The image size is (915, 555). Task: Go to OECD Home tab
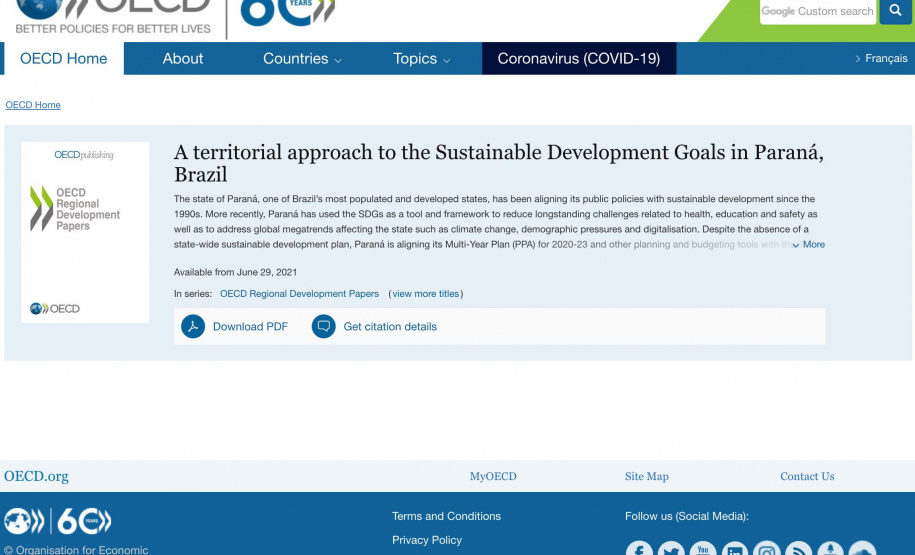click(64, 58)
